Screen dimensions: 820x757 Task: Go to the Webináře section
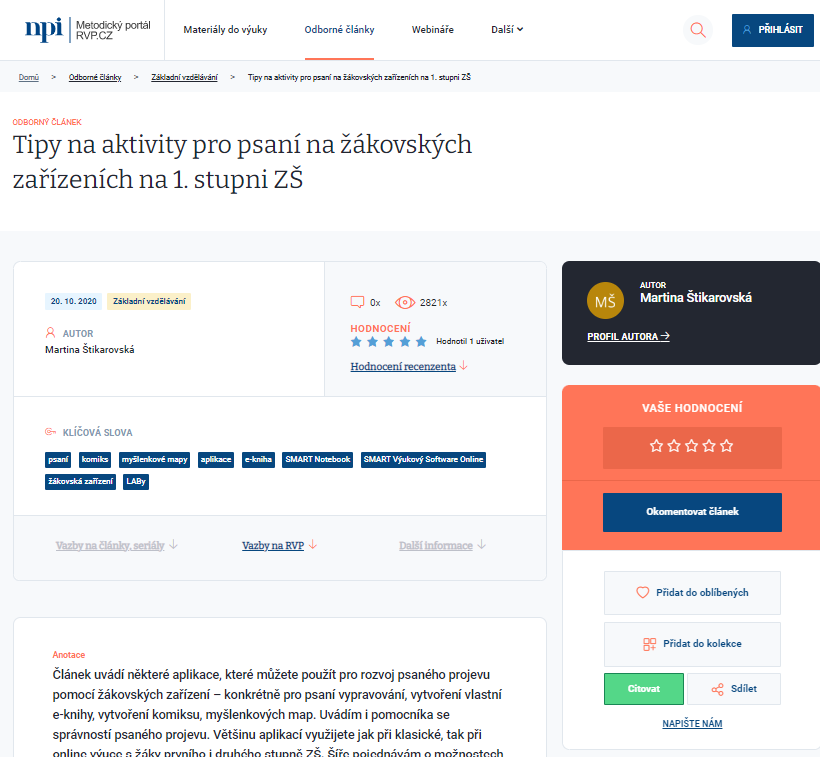click(432, 30)
